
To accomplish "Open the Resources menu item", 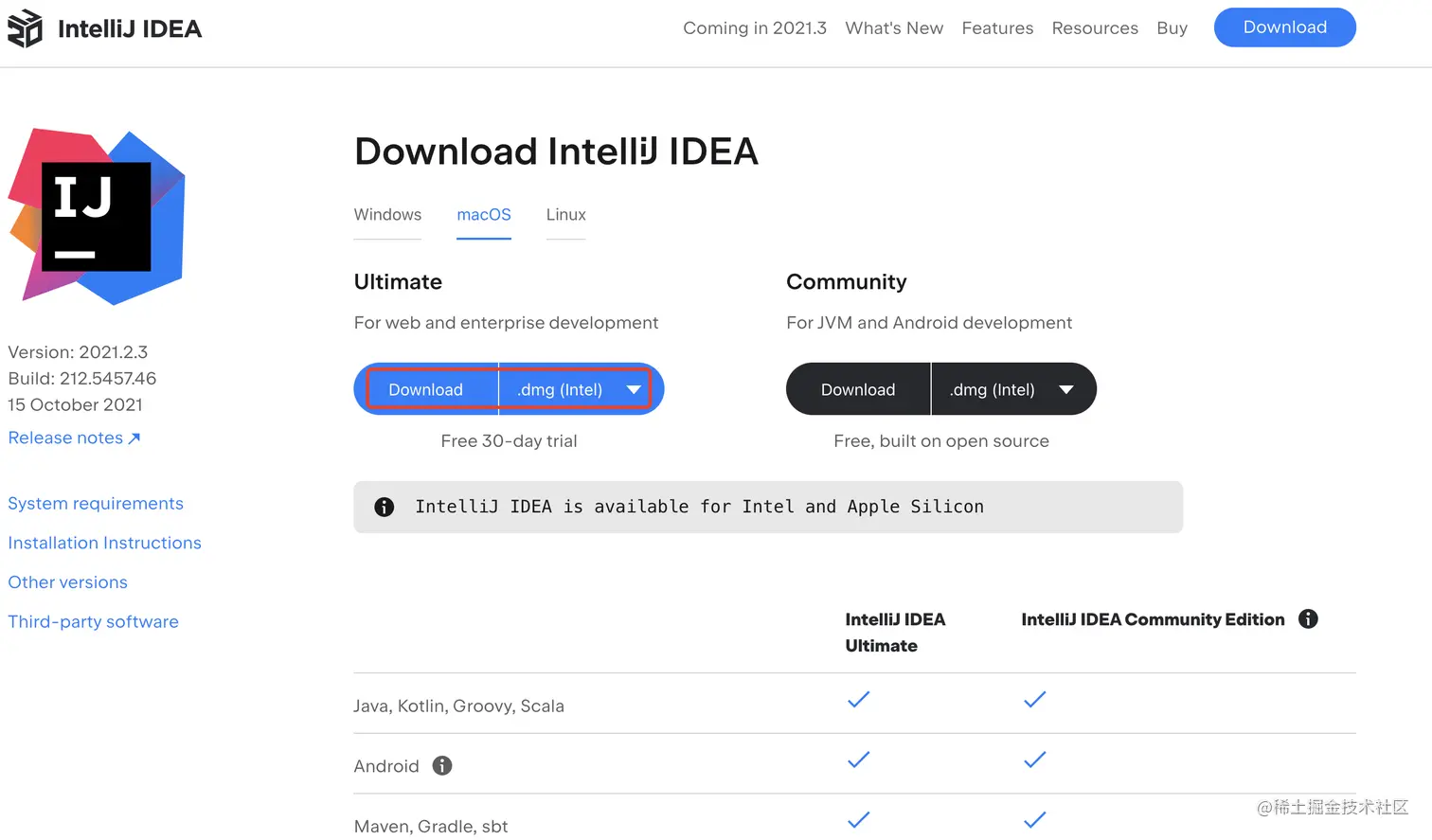I will click(x=1095, y=28).
